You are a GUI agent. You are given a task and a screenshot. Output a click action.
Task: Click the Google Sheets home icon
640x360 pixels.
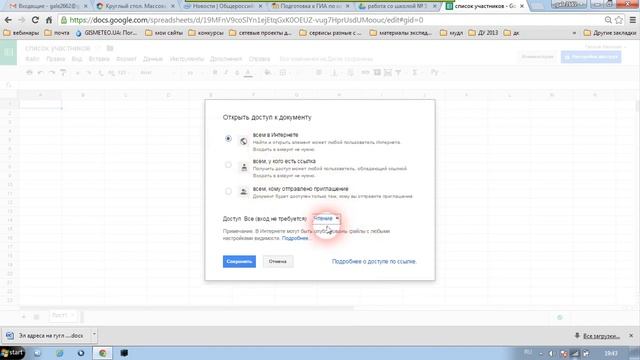pos(8,52)
